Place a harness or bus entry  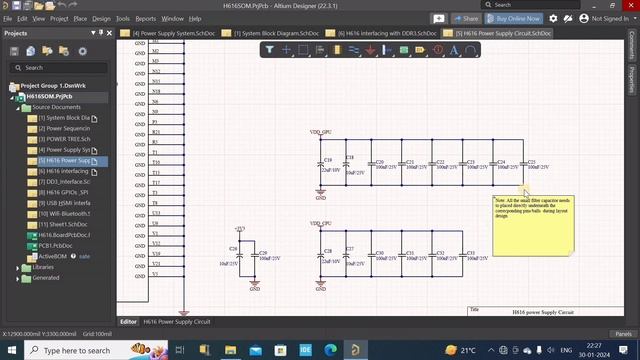coord(387,50)
